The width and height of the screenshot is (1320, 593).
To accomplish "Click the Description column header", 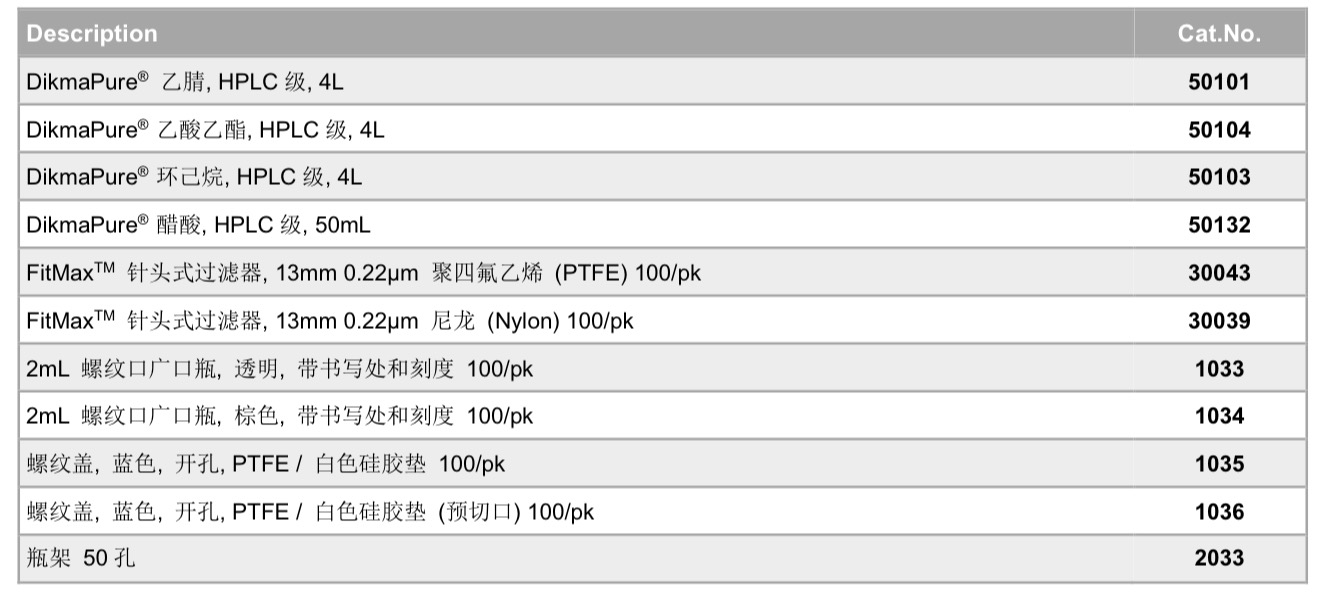I will tap(92, 34).
